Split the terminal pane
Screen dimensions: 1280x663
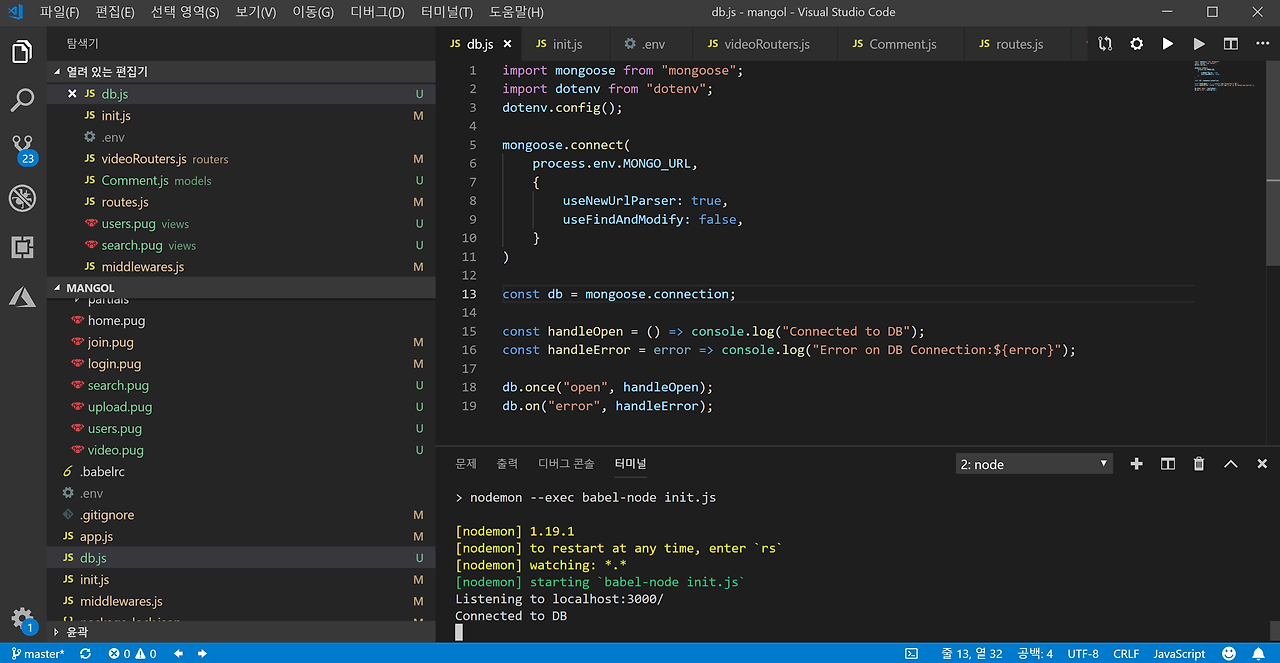pyautogui.click(x=1167, y=464)
